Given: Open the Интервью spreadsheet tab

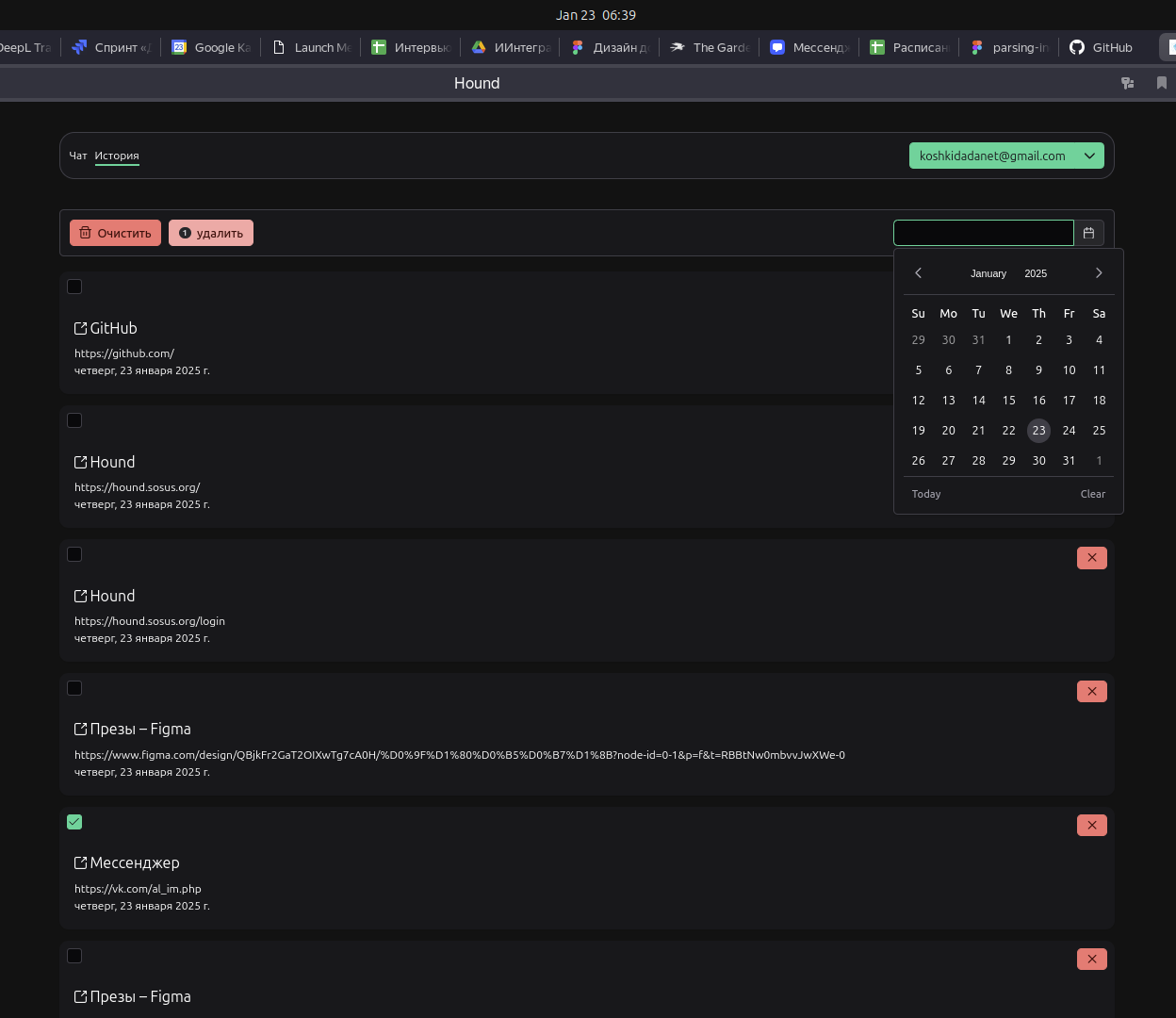Looking at the screenshot, I should coord(411,47).
